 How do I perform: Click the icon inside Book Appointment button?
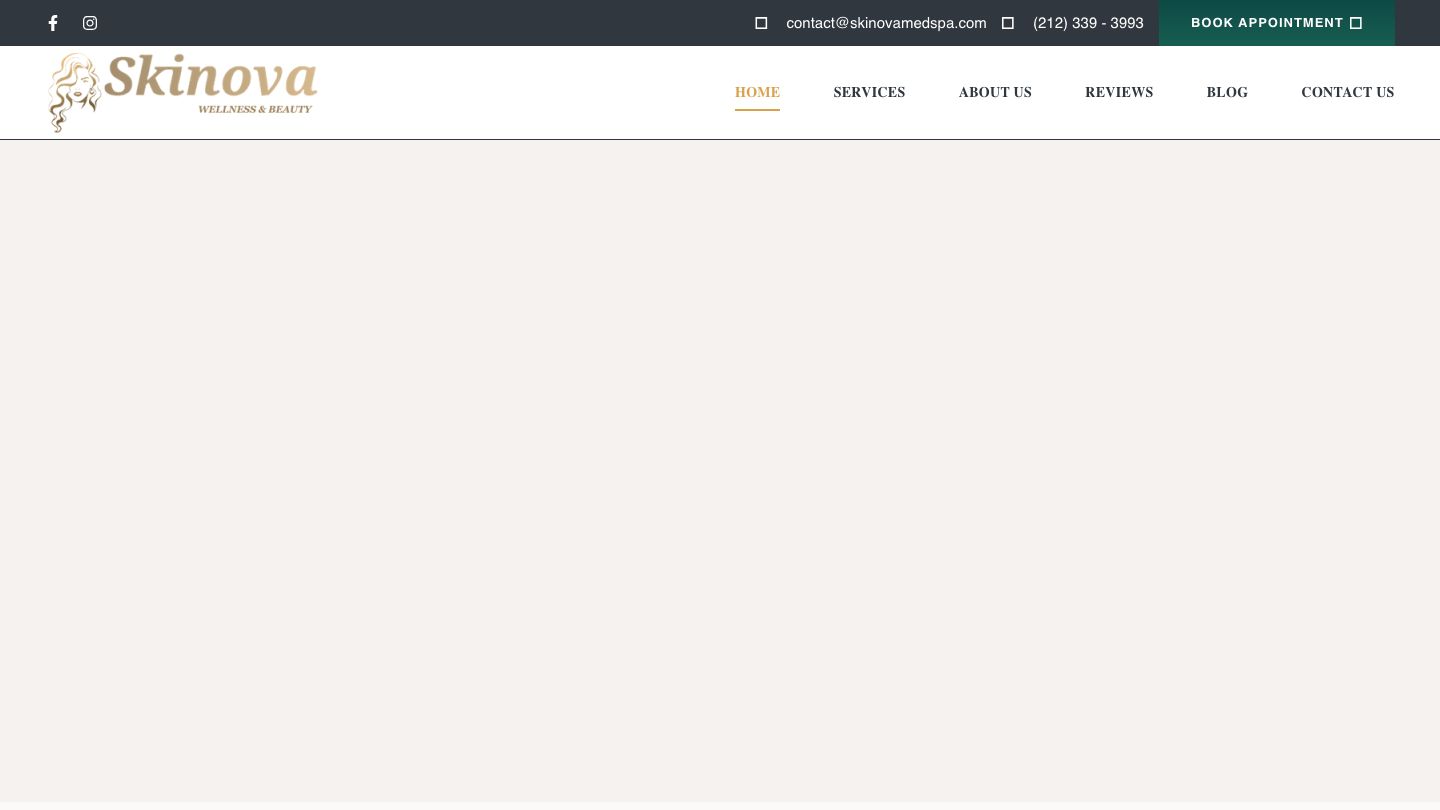[x=1356, y=23]
